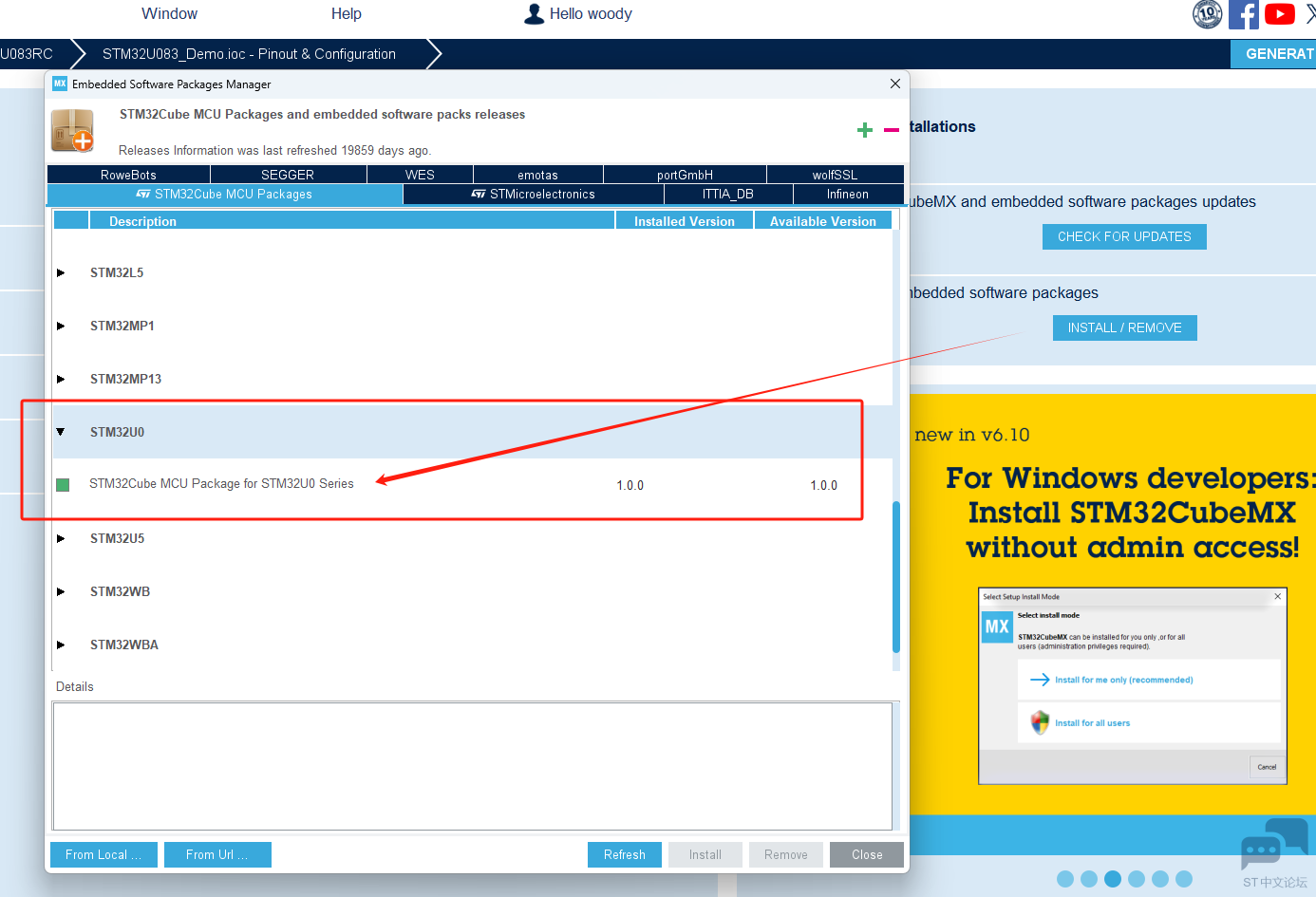Image resolution: width=1316 pixels, height=897 pixels.
Task: Expand the STM32WBA tree row
Action: pos(61,645)
